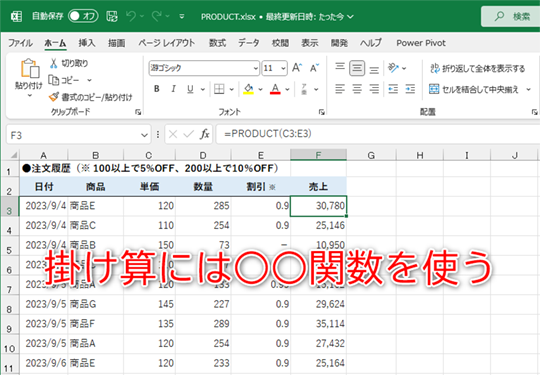The height and width of the screenshot is (375, 540).
Task: Select the column F header
Action: point(318,155)
